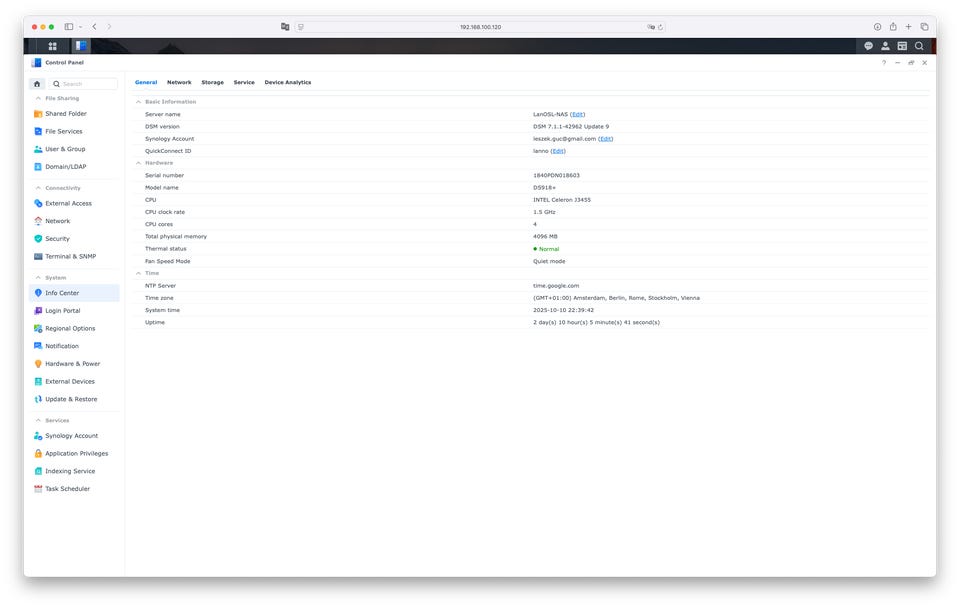The image size is (960, 608).
Task: Open Task Scheduler
Action: click(x=74, y=489)
